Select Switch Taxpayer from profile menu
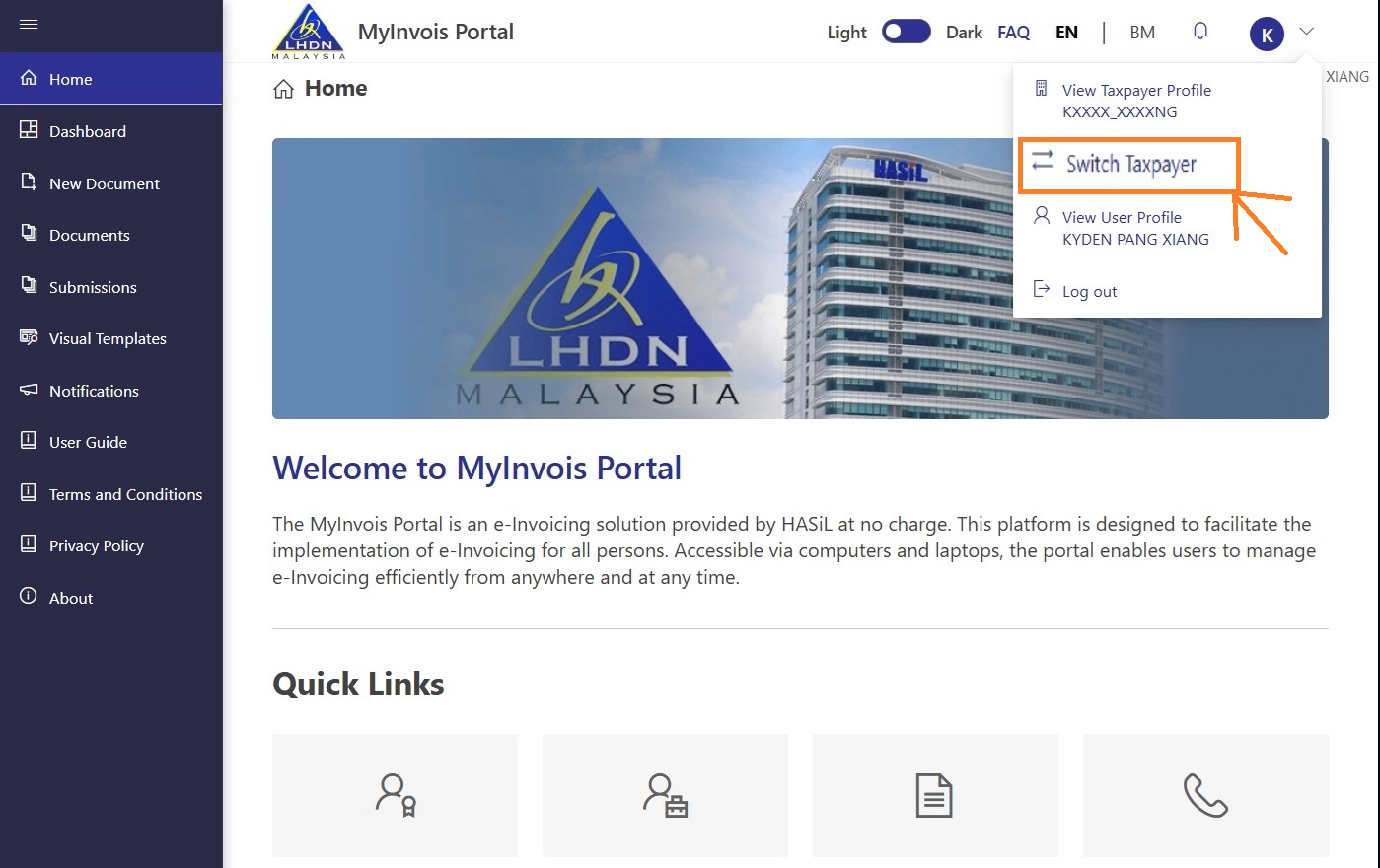The width and height of the screenshot is (1380, 868). (1130, 164)
